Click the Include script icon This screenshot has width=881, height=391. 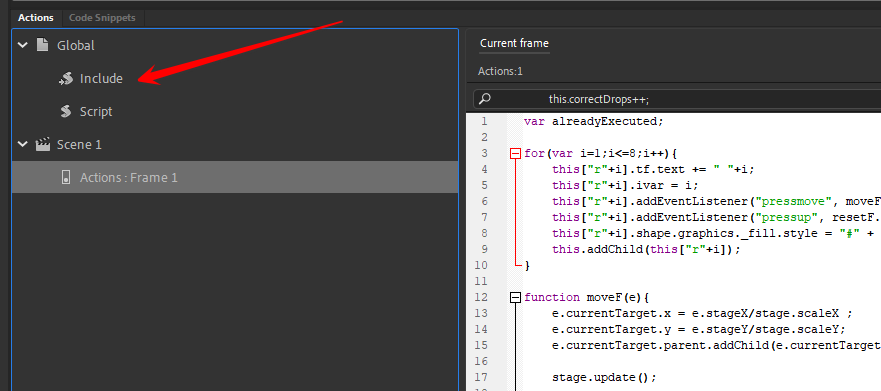(x=66, y=79)
